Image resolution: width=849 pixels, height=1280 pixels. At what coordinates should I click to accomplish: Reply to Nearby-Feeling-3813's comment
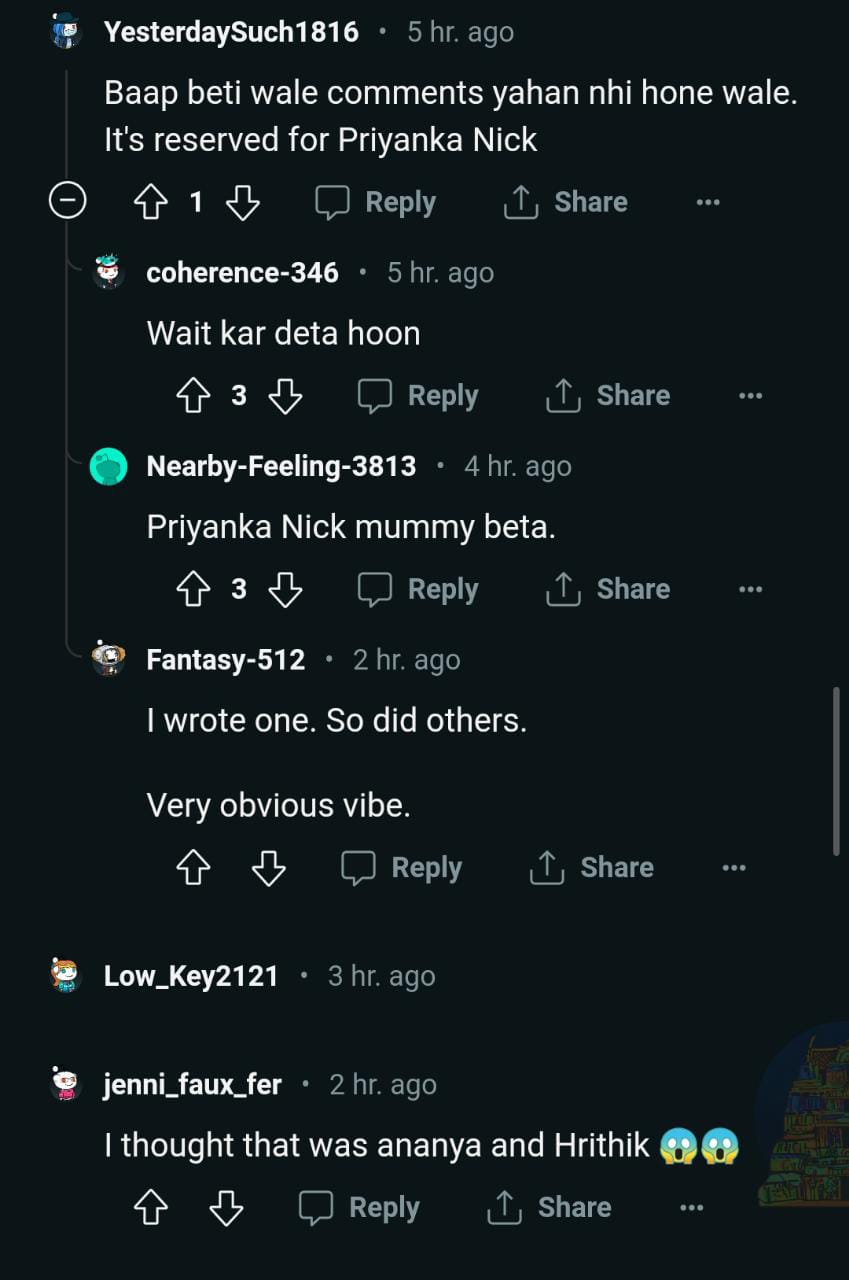[418, 590]
